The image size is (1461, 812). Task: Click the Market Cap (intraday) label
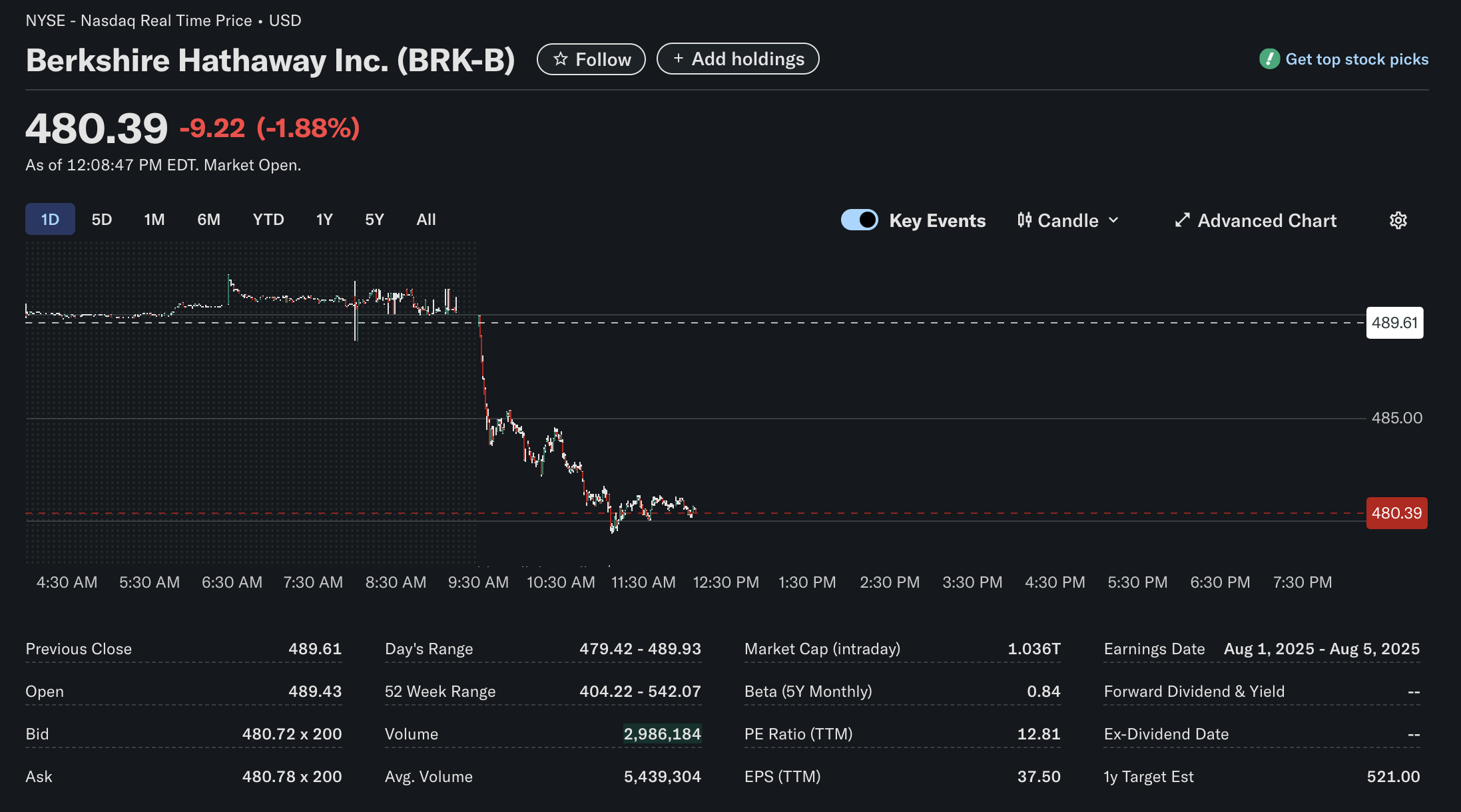click(822, 649)
